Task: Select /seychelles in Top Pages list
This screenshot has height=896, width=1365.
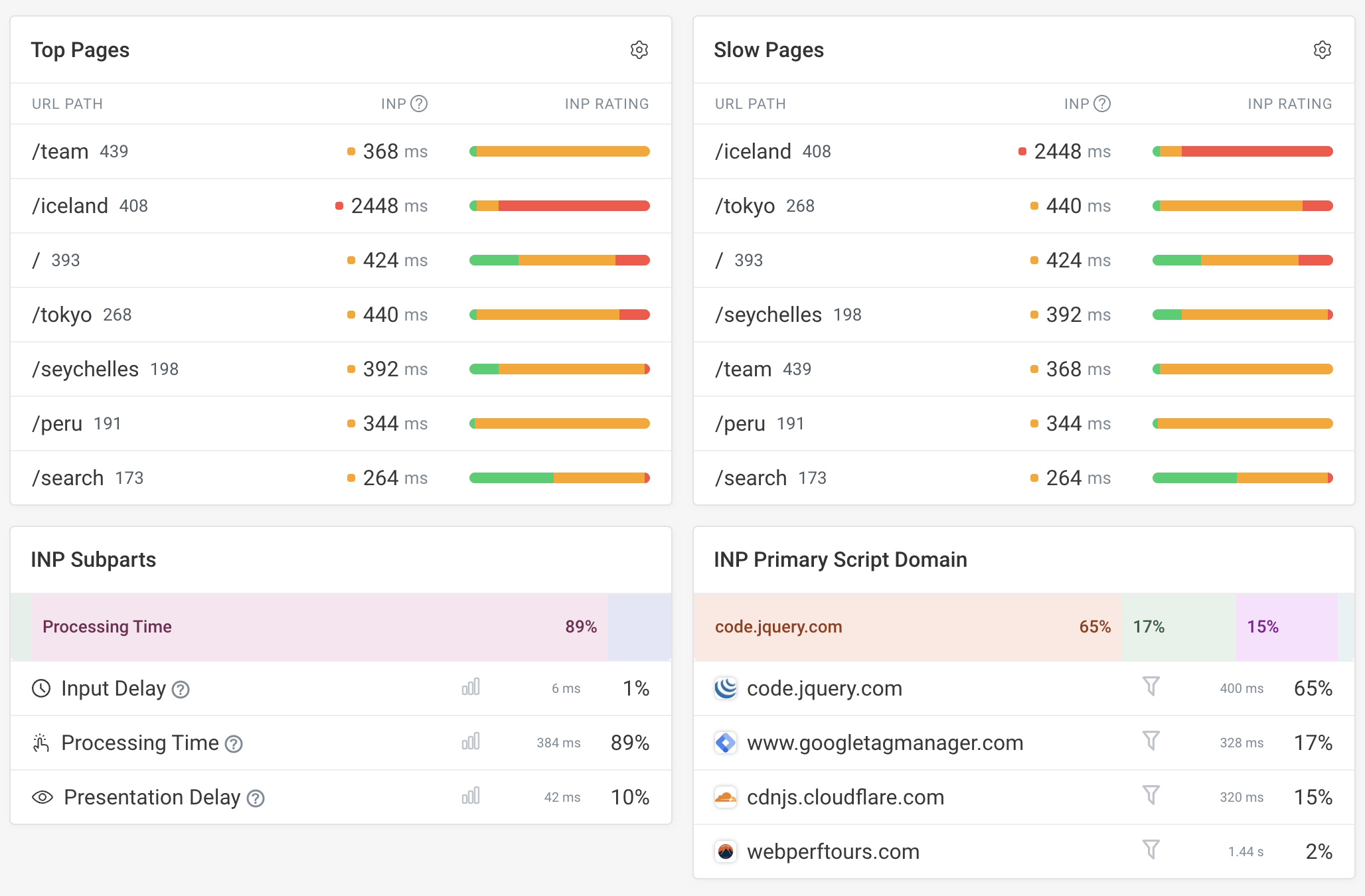Action: tap(86, 369)
